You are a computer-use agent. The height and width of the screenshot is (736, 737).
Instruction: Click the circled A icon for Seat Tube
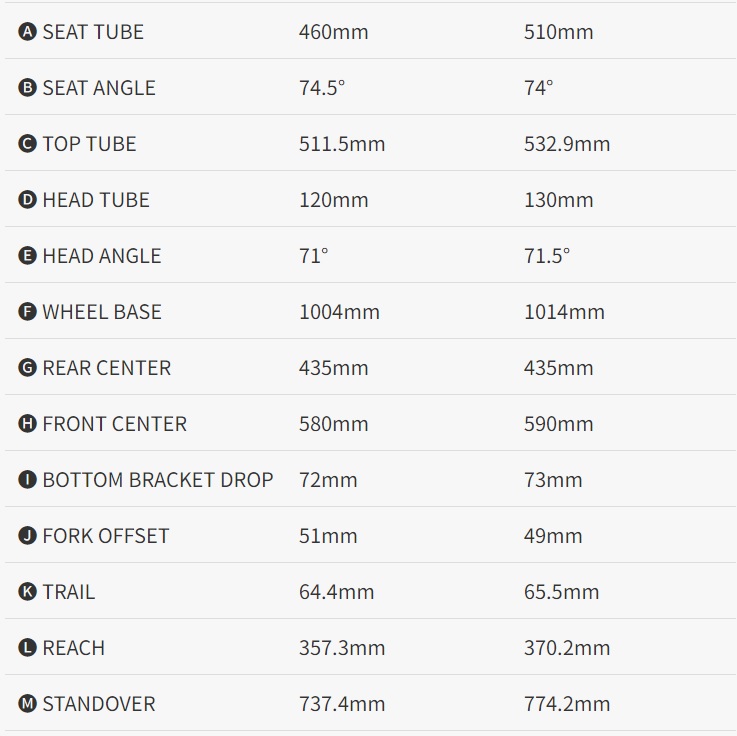pos(27,32)
